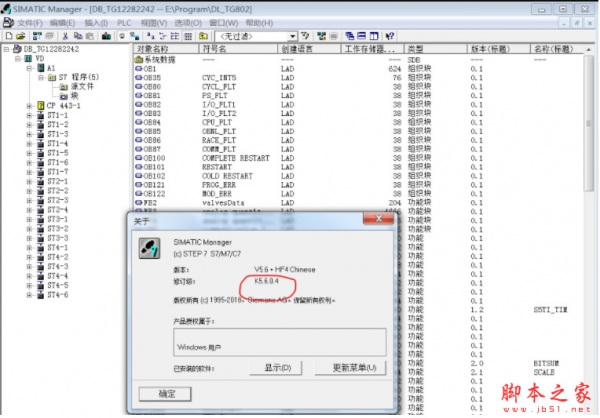The width and height of the screenshot is (600, 418).
Task: Click the context Help arrow icon
Action: pos(390,36)
